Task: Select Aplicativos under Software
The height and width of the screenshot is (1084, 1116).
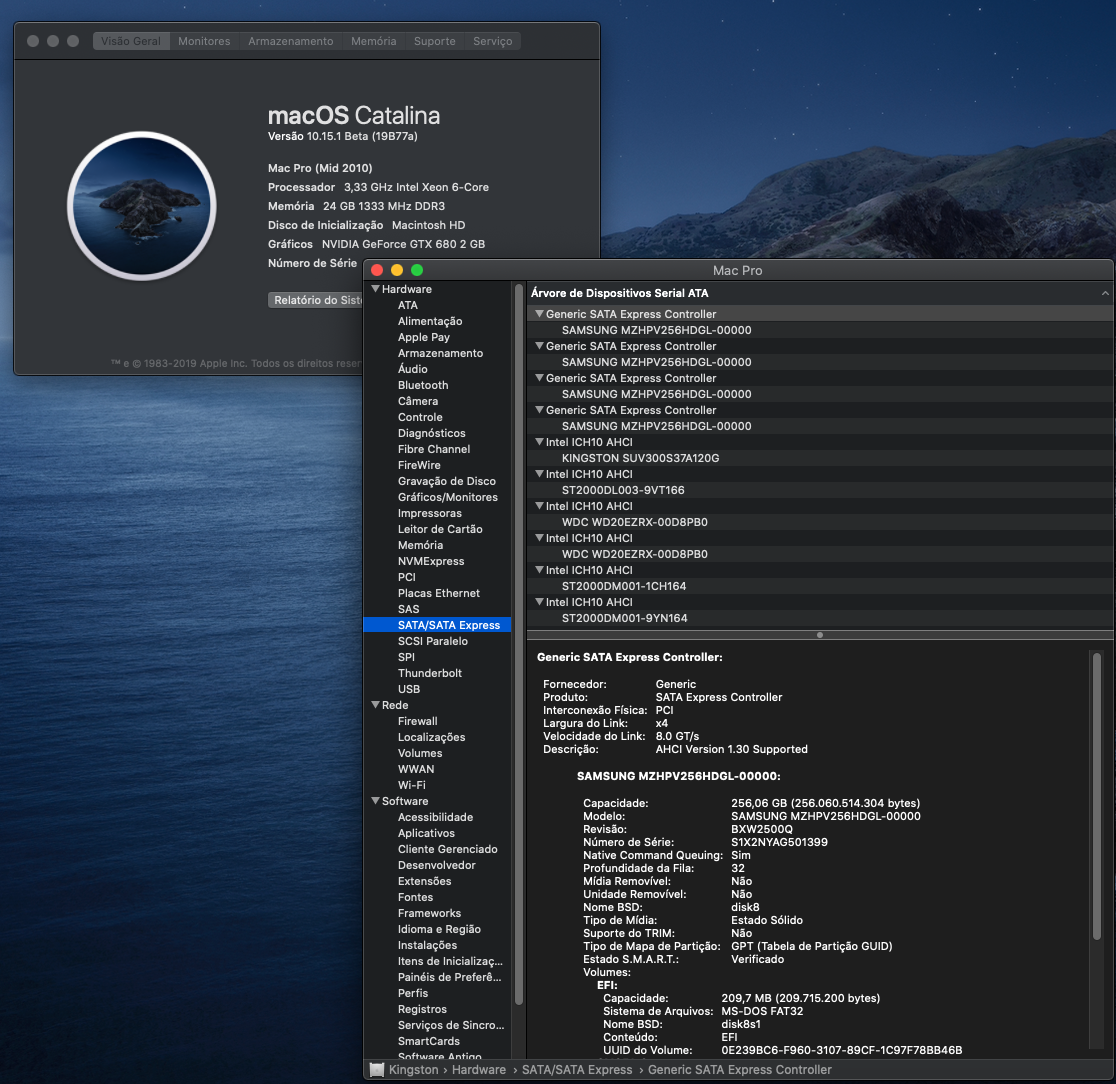Action: (x=426, y=833)
